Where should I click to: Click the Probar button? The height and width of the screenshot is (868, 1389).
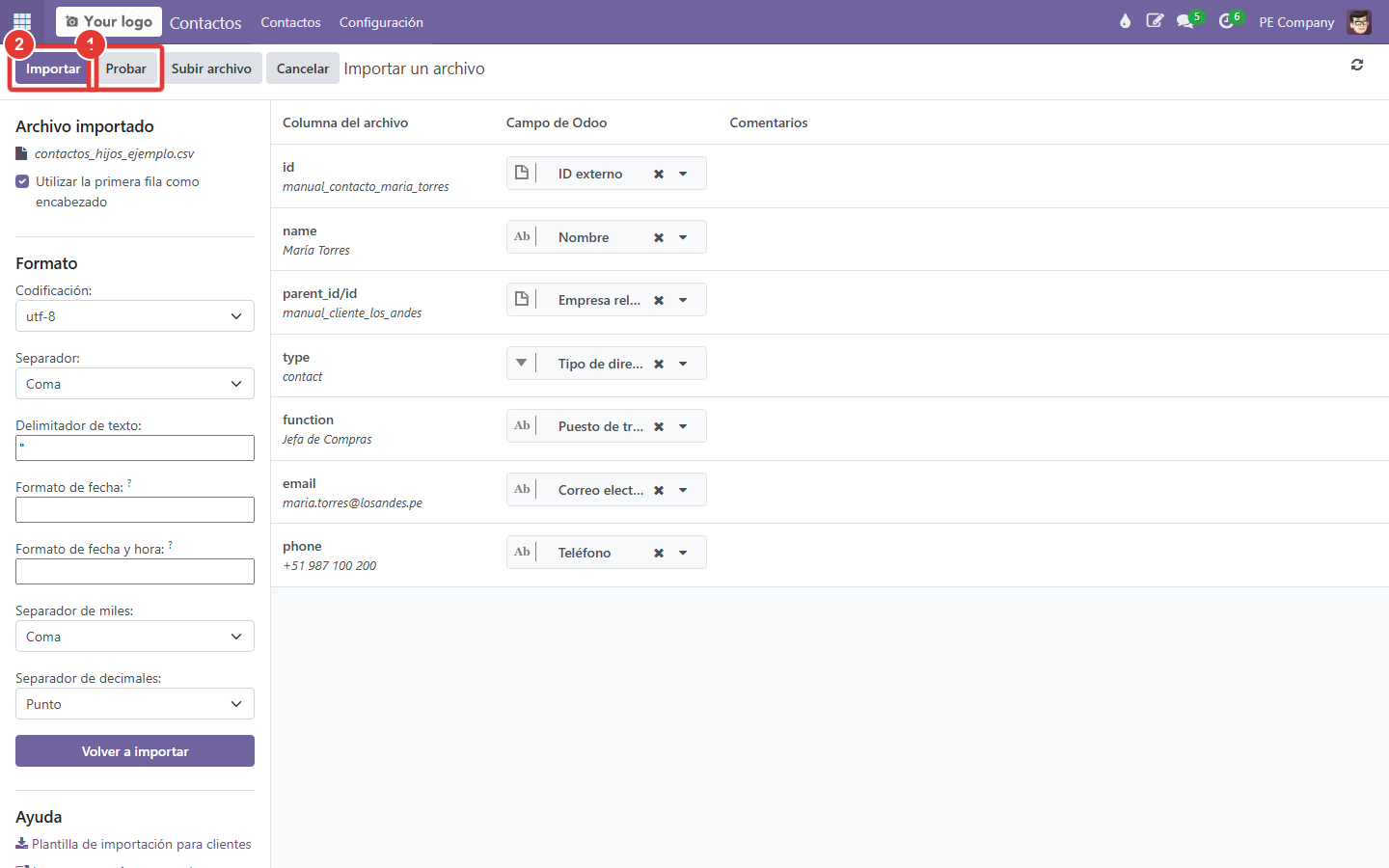coord(126,68)
